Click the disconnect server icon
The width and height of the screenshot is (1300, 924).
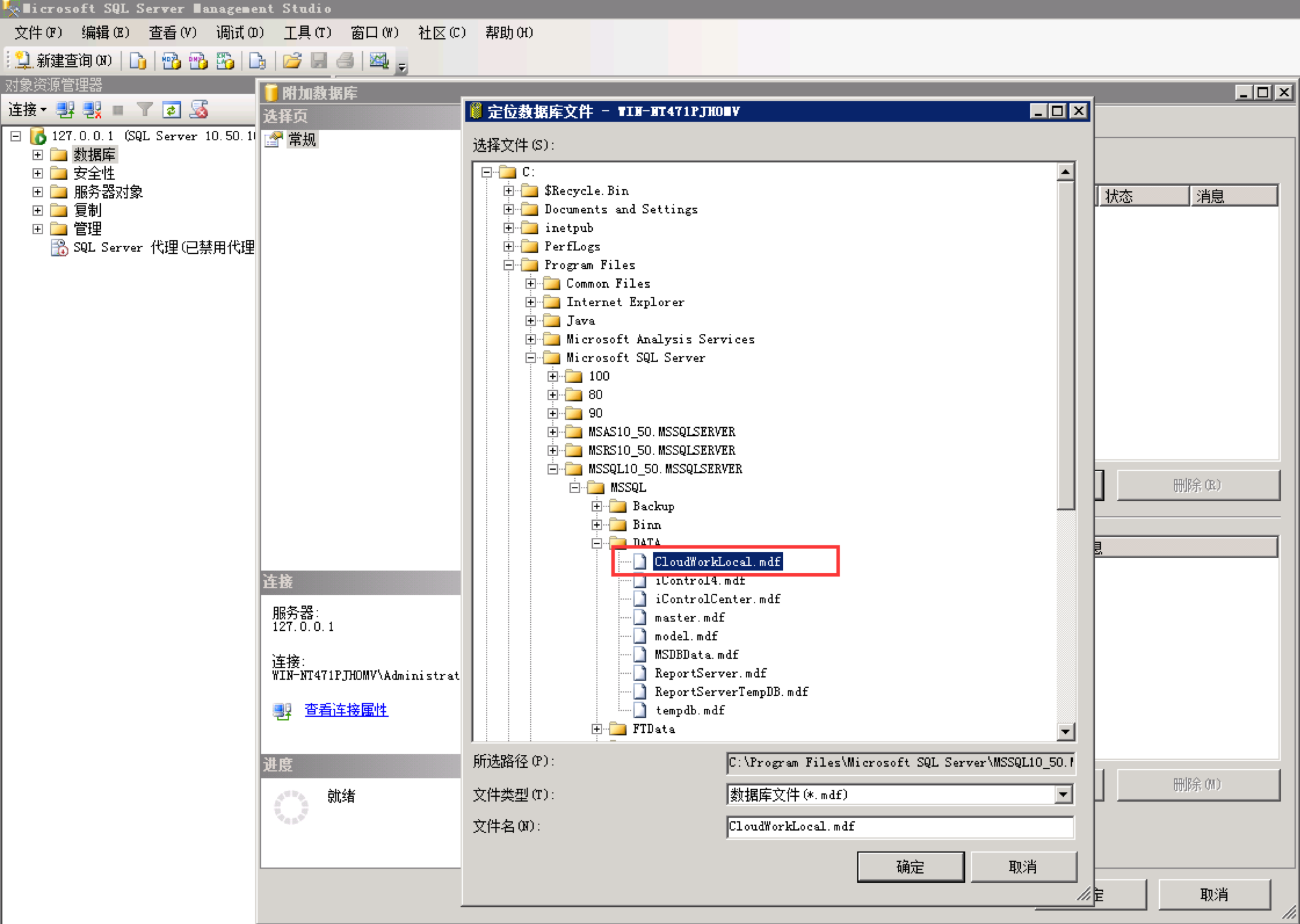[x=92, y=109]
